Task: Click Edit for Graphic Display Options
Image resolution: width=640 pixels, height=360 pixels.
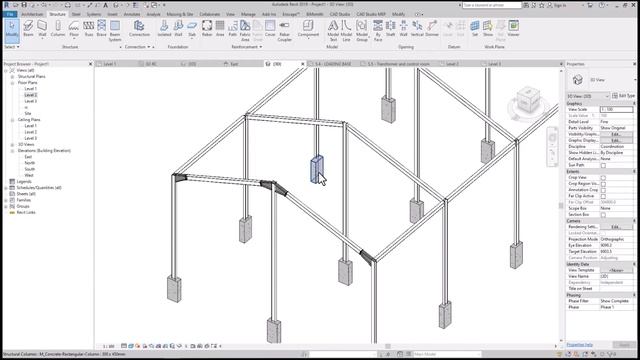Action: [x=616, y=140]
